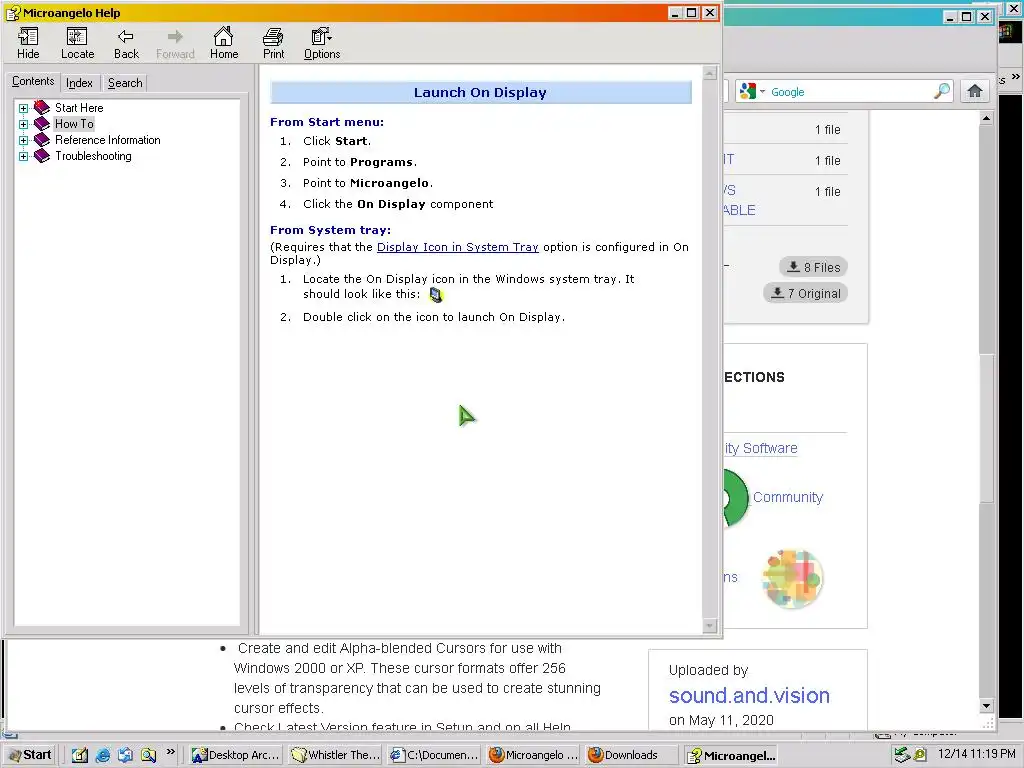This screenshot has height=768, width=1024.
Task: Click the browser Home button
Action: pyautogui.click(x=974, y=91)
